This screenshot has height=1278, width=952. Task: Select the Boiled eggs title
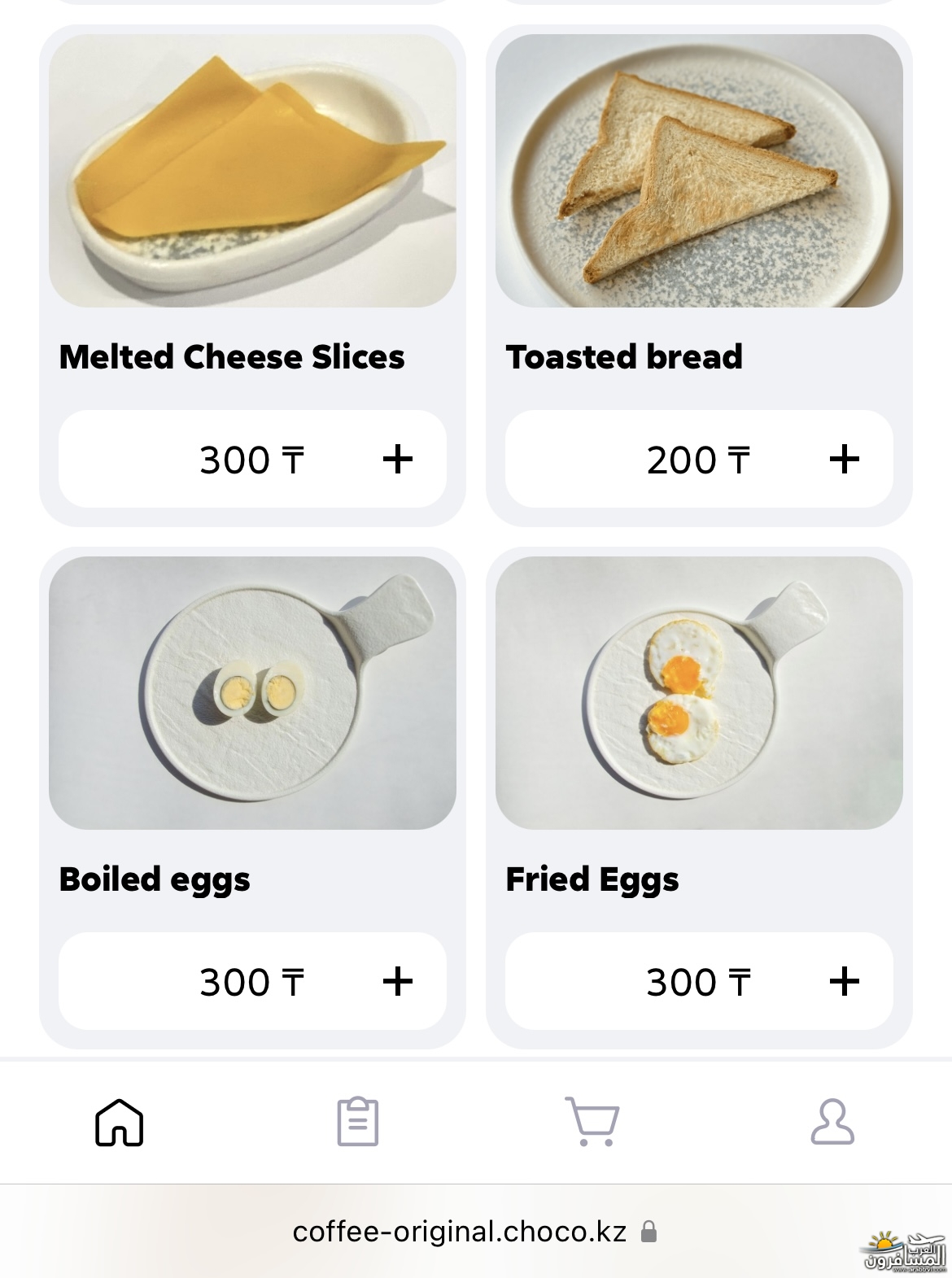[x=155, y=879]
